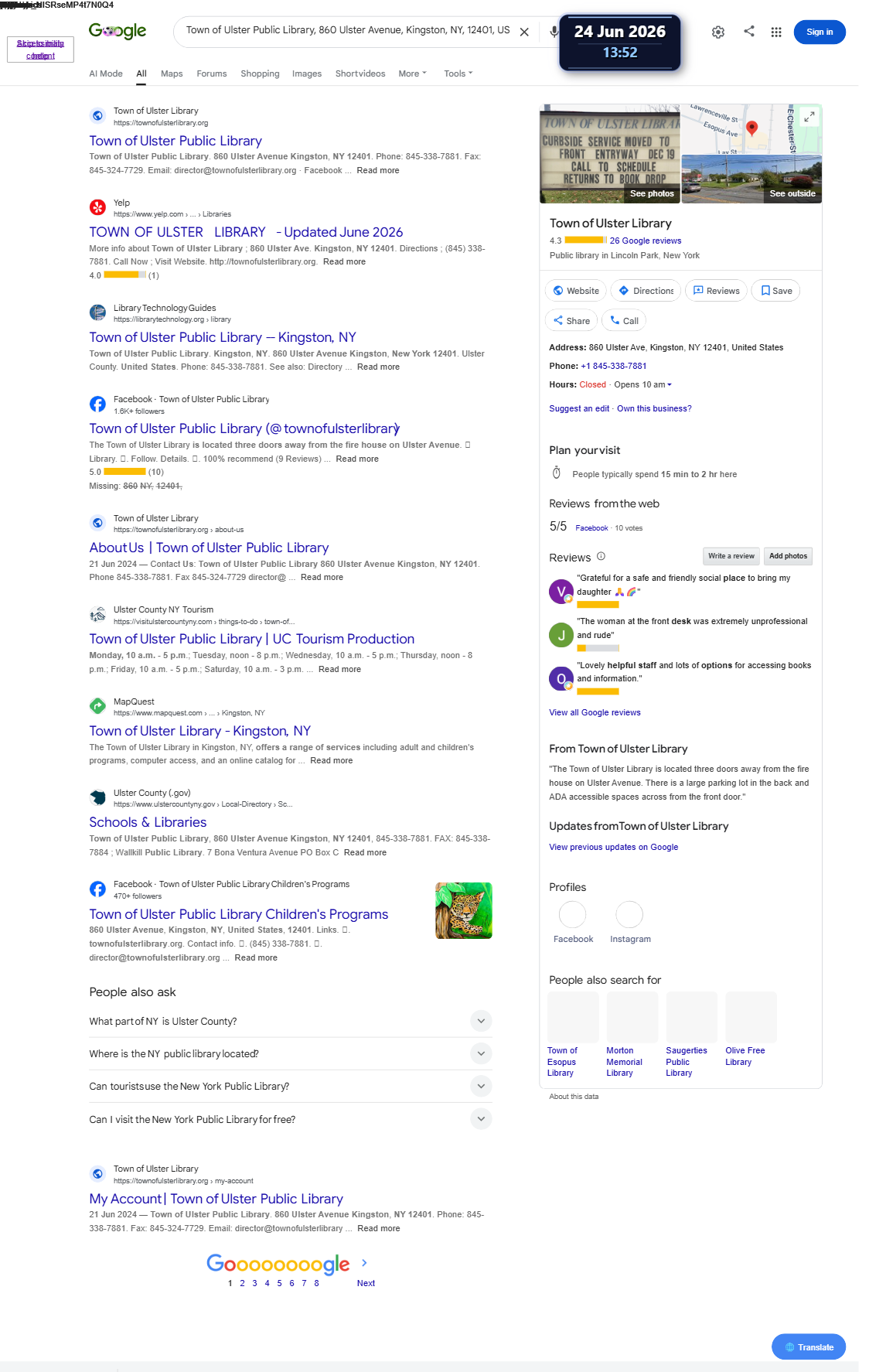Click 'Own this business?' link

654,408
